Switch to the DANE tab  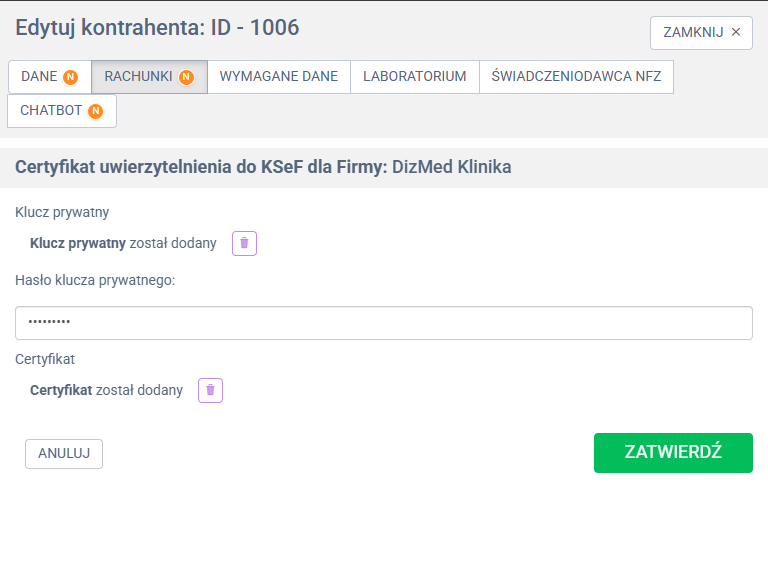click(x=39, y=77)
